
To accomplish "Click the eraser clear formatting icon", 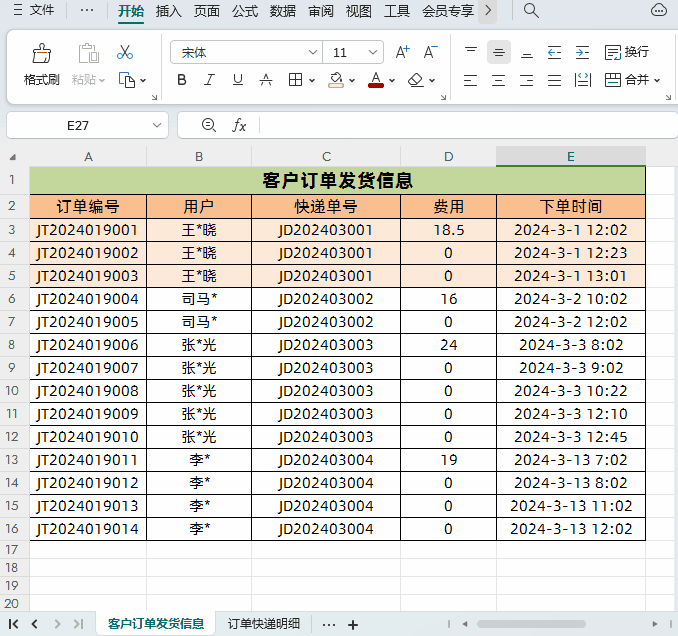I will coord(416,80).
